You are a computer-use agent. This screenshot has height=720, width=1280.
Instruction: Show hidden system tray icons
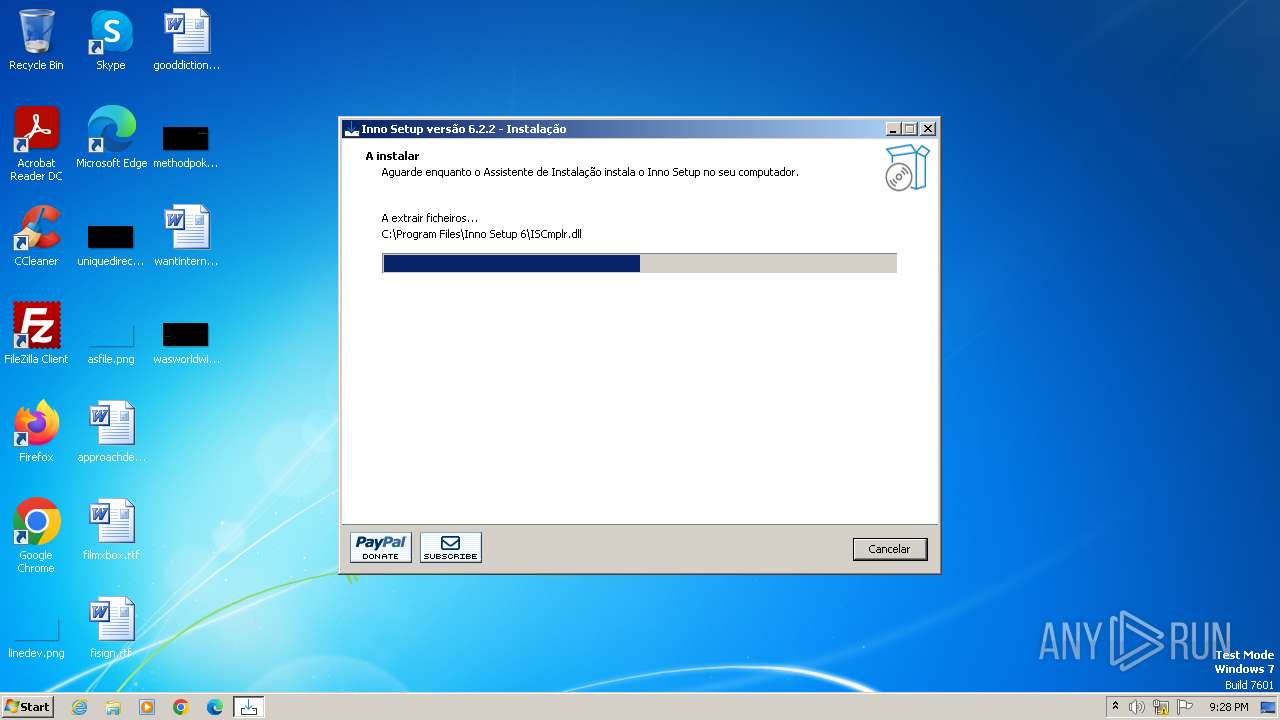click(1115, 707)
